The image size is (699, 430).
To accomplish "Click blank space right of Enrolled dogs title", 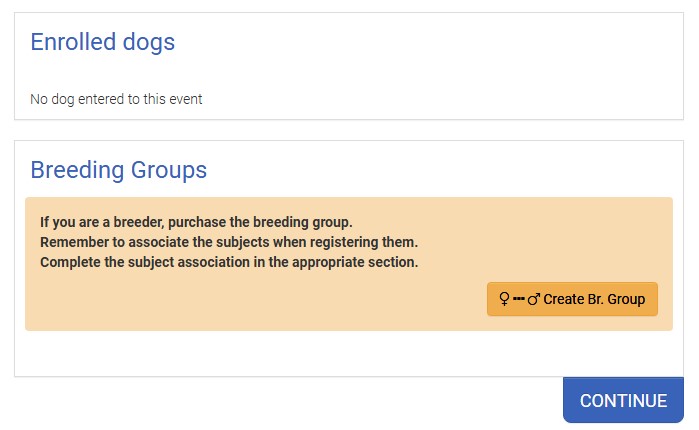I will [420, 42].
